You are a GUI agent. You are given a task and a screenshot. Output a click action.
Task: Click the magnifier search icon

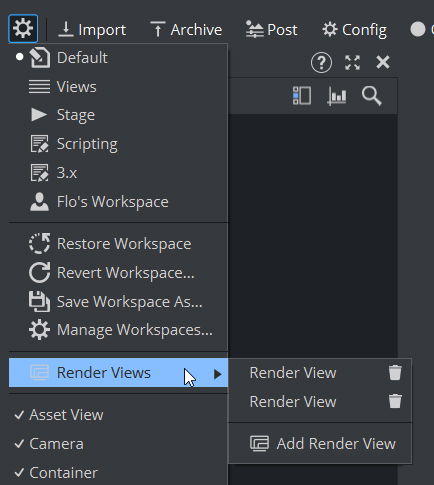[372, 96]
